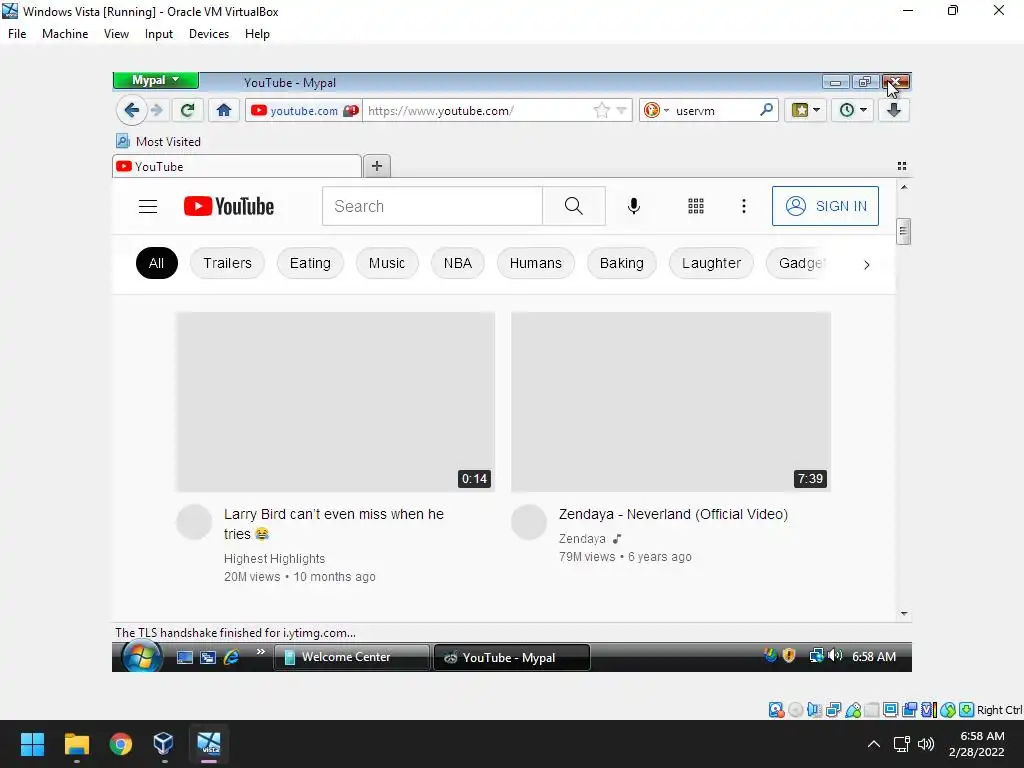Select the YouTube browser tab

pyautogui.click(x=236, y=166)
